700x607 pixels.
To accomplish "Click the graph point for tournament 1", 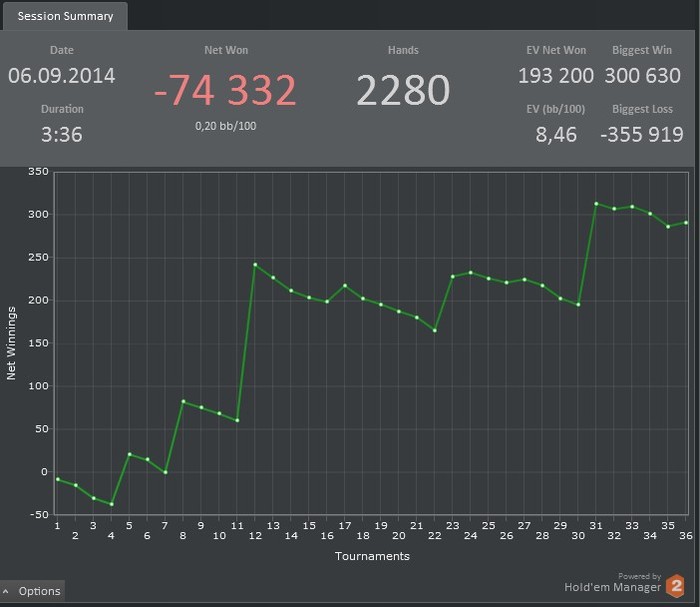I will [58, 479].
